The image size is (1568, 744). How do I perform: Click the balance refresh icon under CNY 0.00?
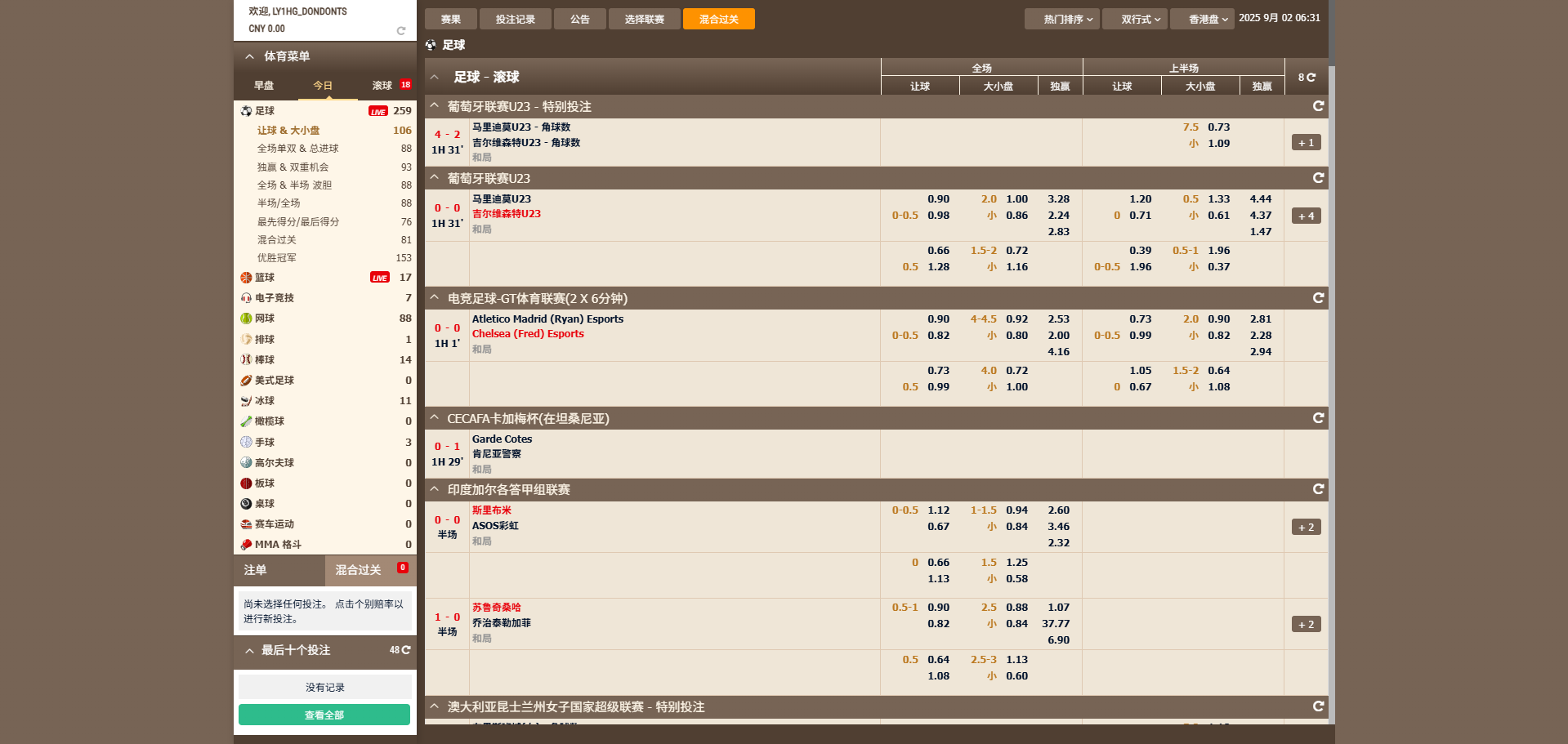(400, 31)
